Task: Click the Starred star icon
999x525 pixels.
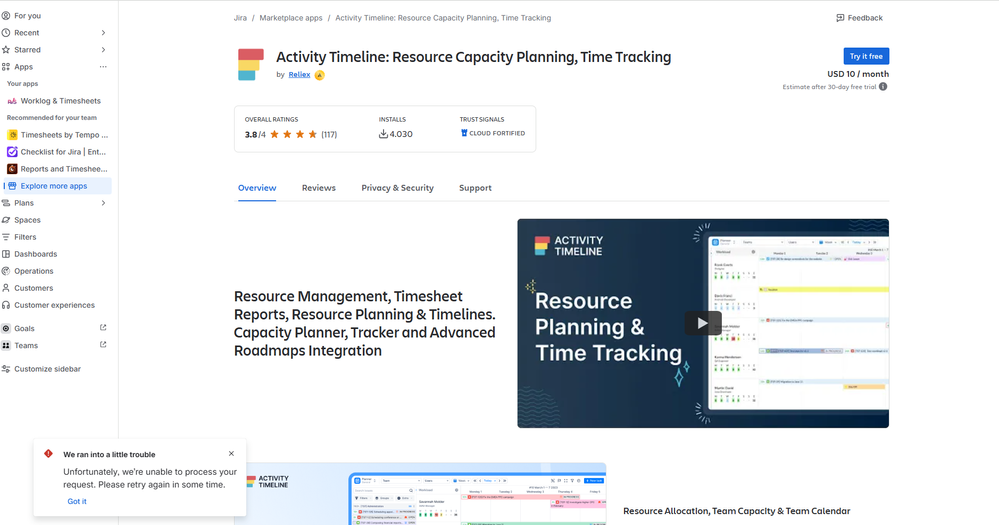Action: click(x=6, y=50)
